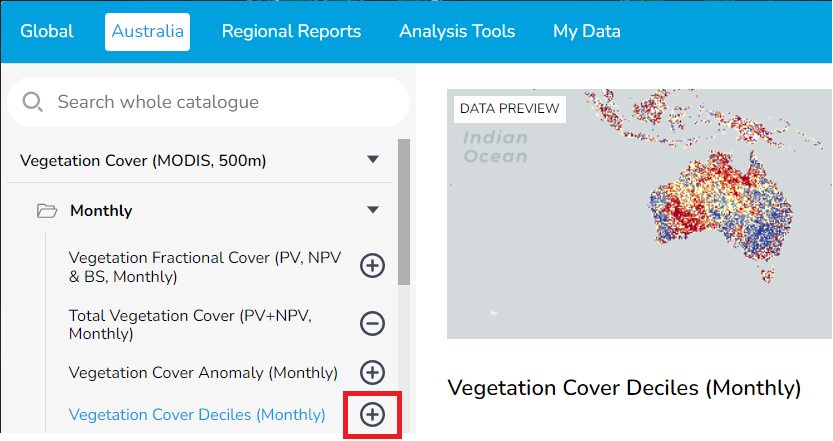Open Analysis Tools tab
Image resolution: width=833 pixels, height=441 pixels.
[x=457, y=32]
